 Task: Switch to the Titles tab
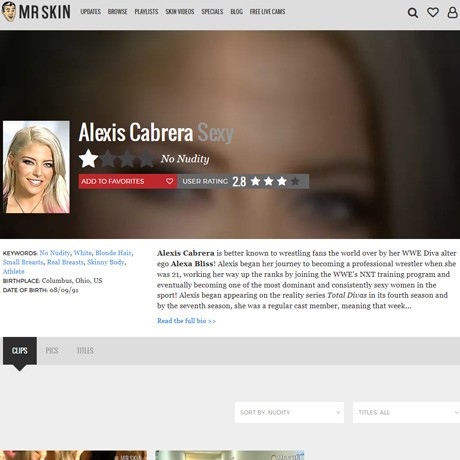(x=85, y=351)
